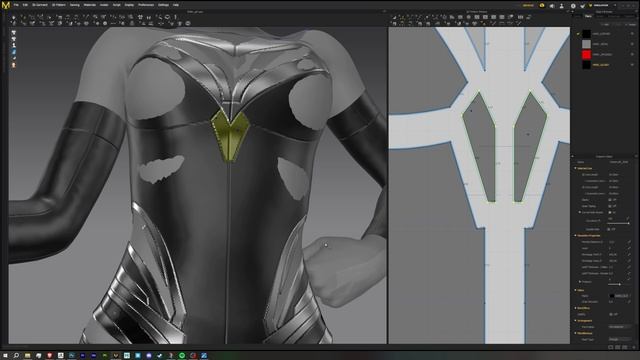
Task: Select the Rectangle tool in 2D toolbar
Action: 460,17
